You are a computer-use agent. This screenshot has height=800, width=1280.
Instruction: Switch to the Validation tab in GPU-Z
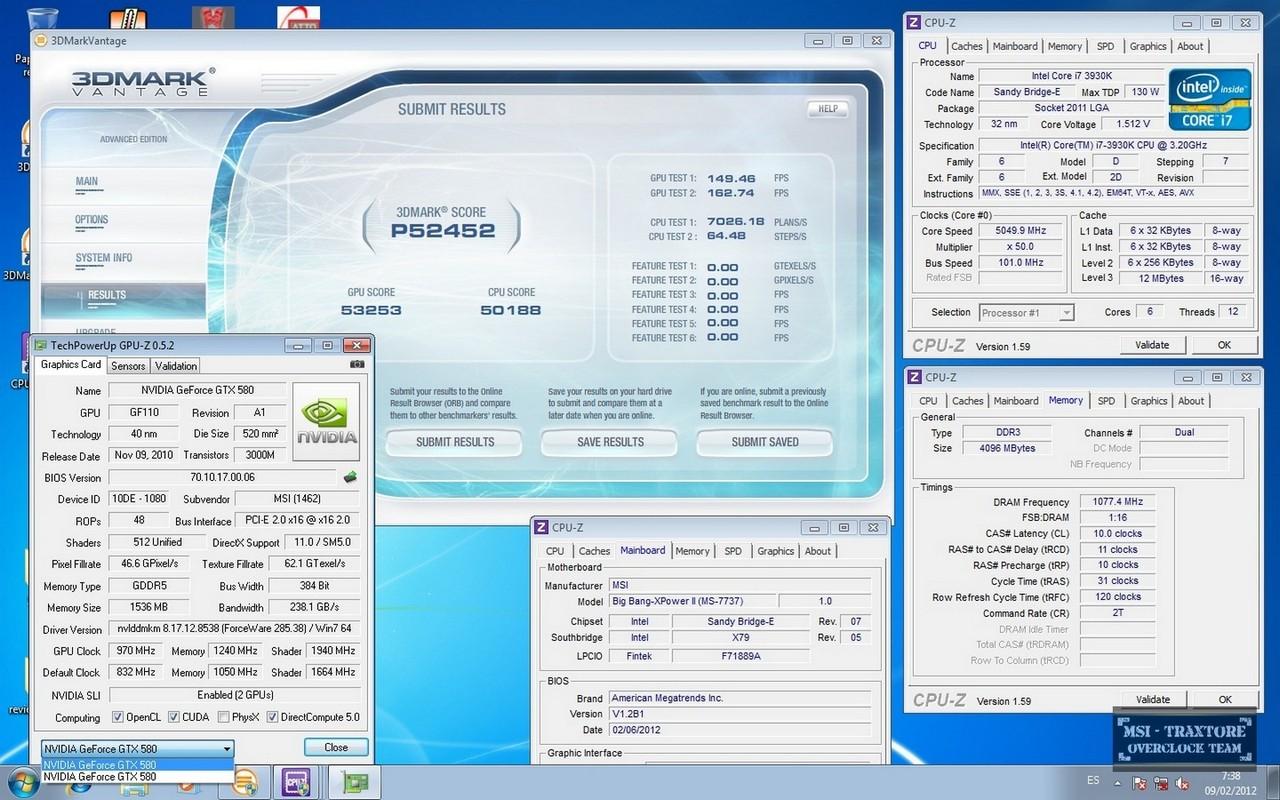point(176,366)
